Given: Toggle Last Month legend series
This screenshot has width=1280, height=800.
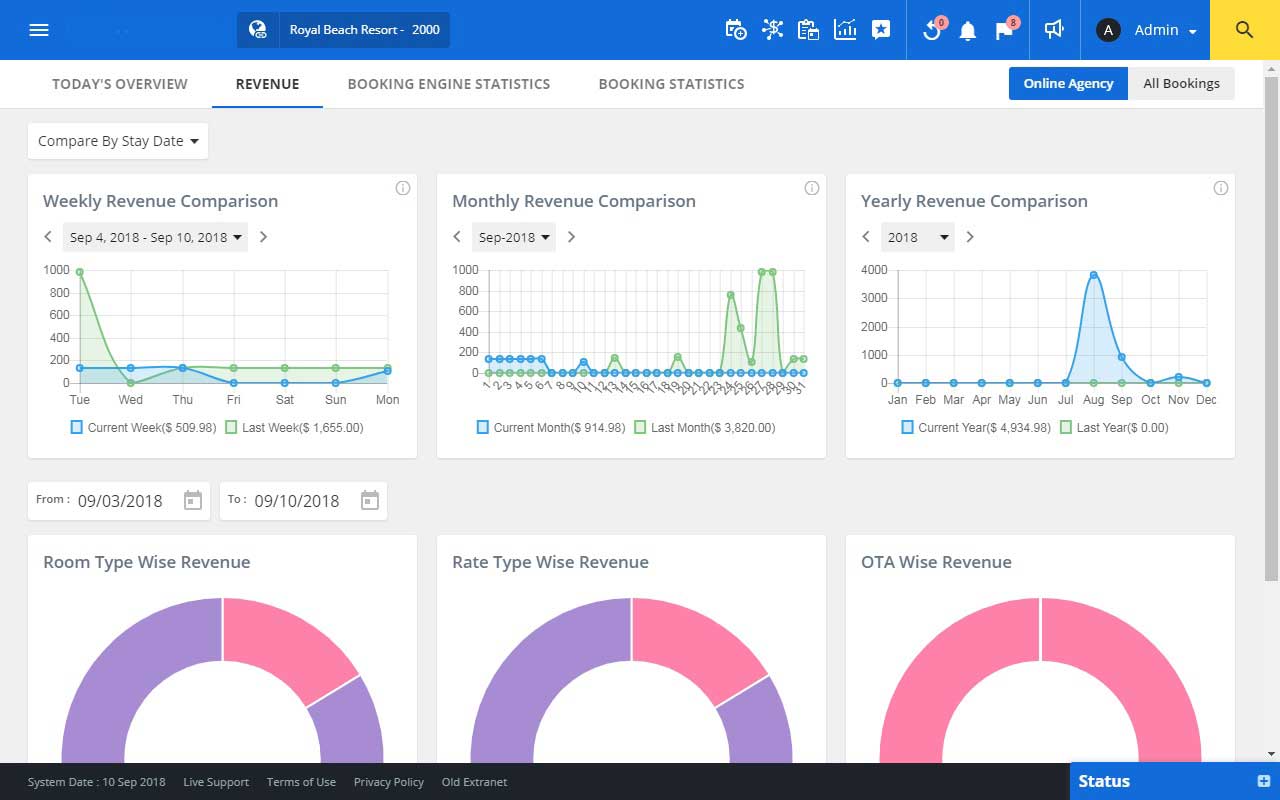Looking at the screenshot, I should pyautogui.click(x=704, y=427).
